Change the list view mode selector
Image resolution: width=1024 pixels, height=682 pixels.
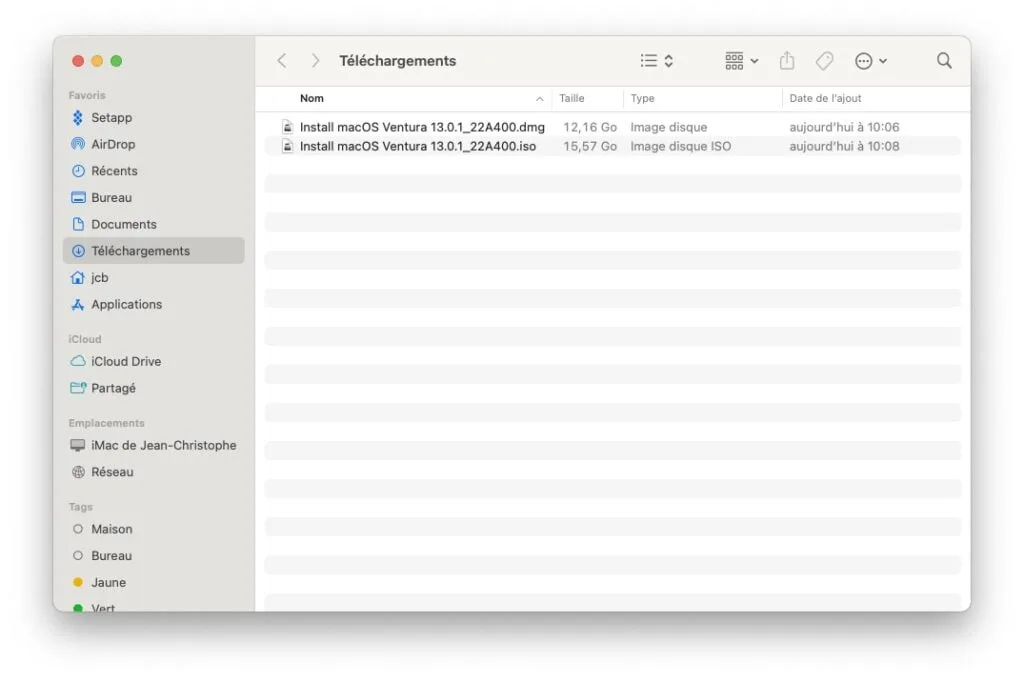pyautogui.click(x=656, y=61)
